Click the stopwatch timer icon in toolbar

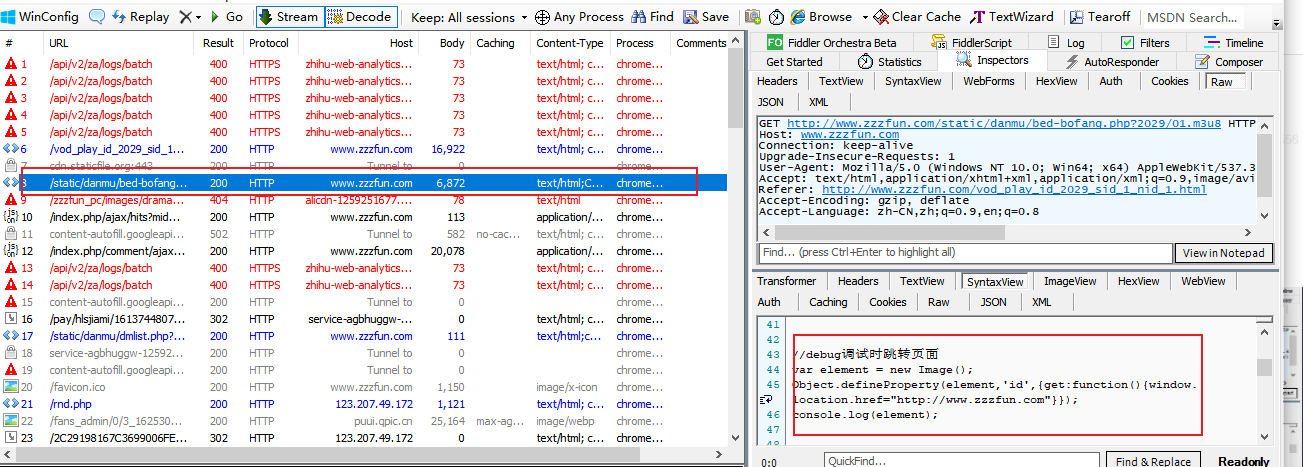(x=777, y=17)
